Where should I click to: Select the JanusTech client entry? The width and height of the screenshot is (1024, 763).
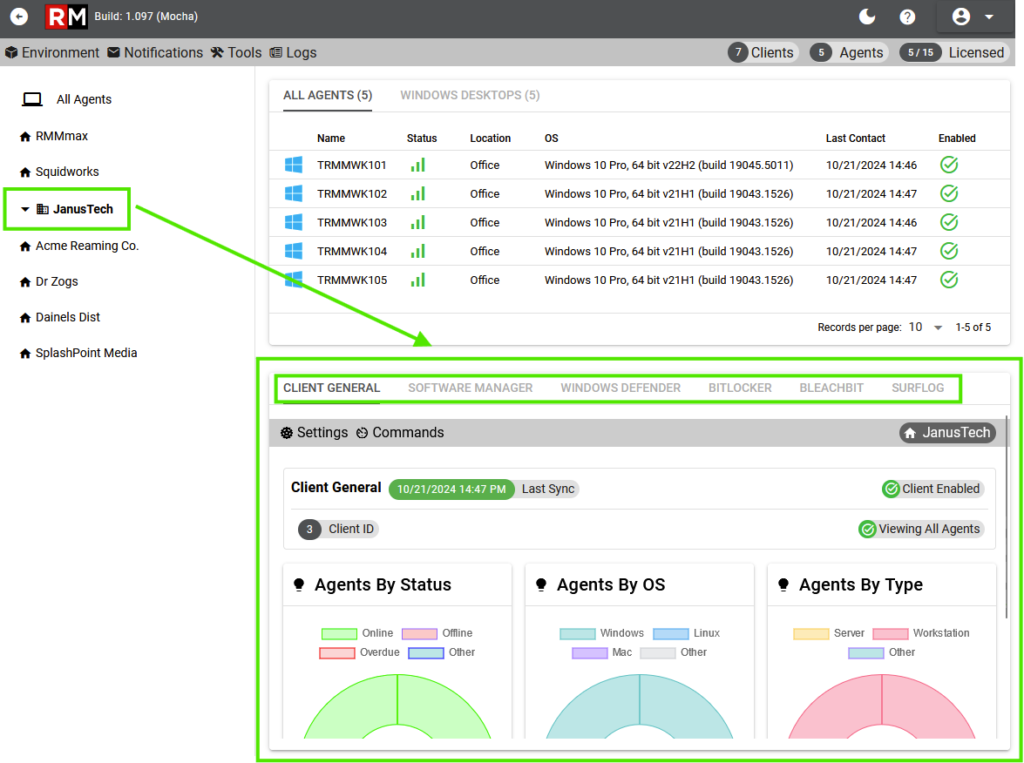(74, 209)
